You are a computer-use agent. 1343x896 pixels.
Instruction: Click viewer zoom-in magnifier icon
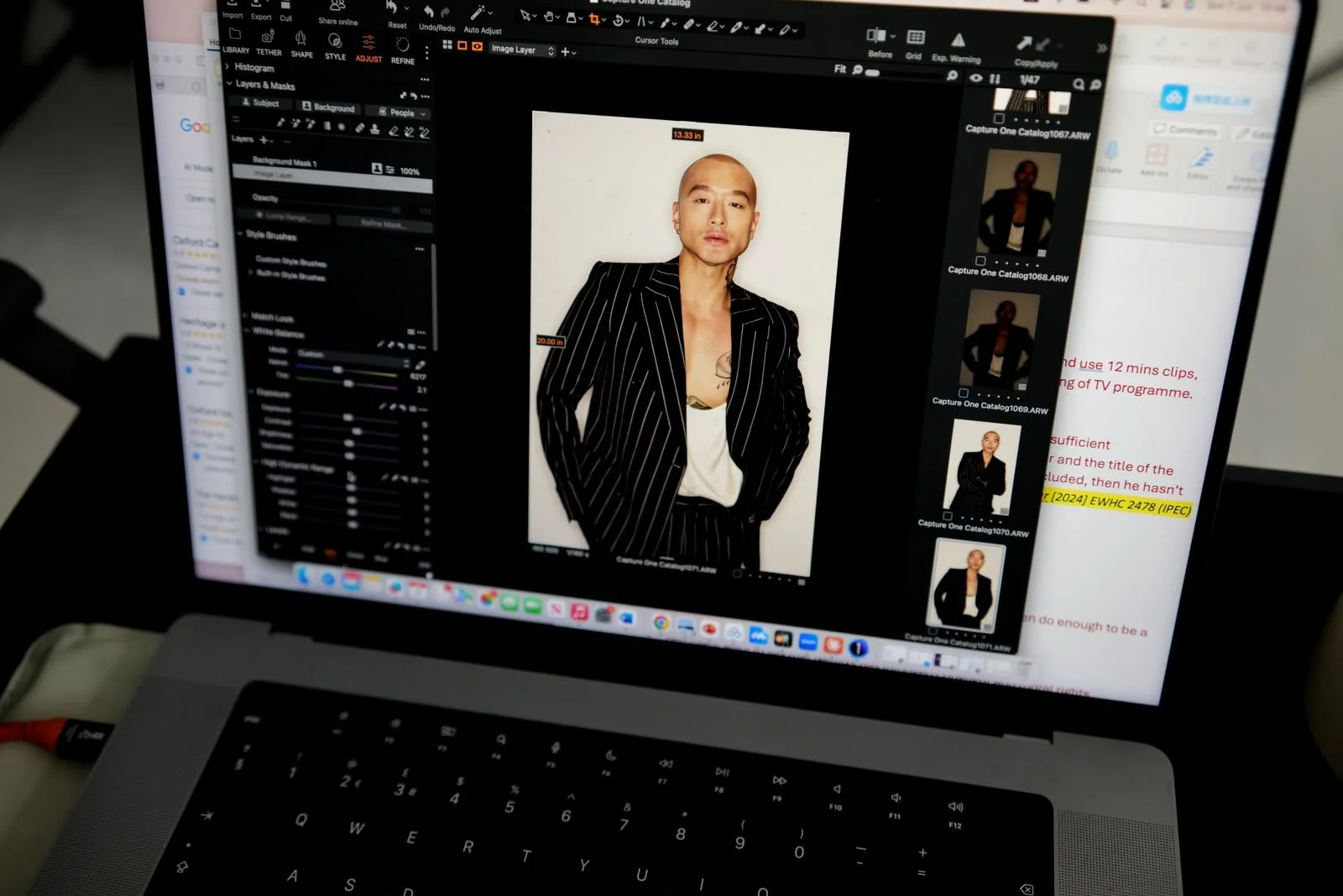952,76
